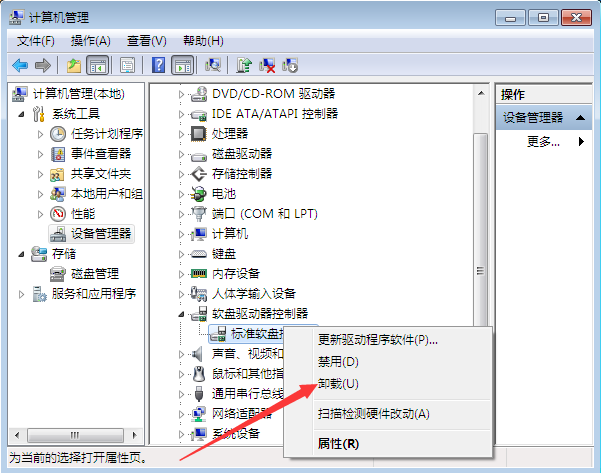This screenshot has height=473, width=601.
Task: Select the IDE ATA/ATAPI 控制器 icon
Action: tap(199, 114)
